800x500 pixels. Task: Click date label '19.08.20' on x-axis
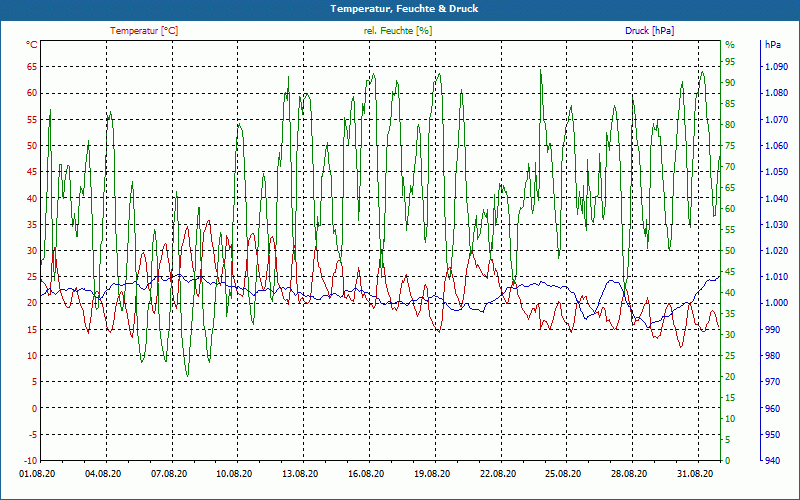(x=432, y=473)
